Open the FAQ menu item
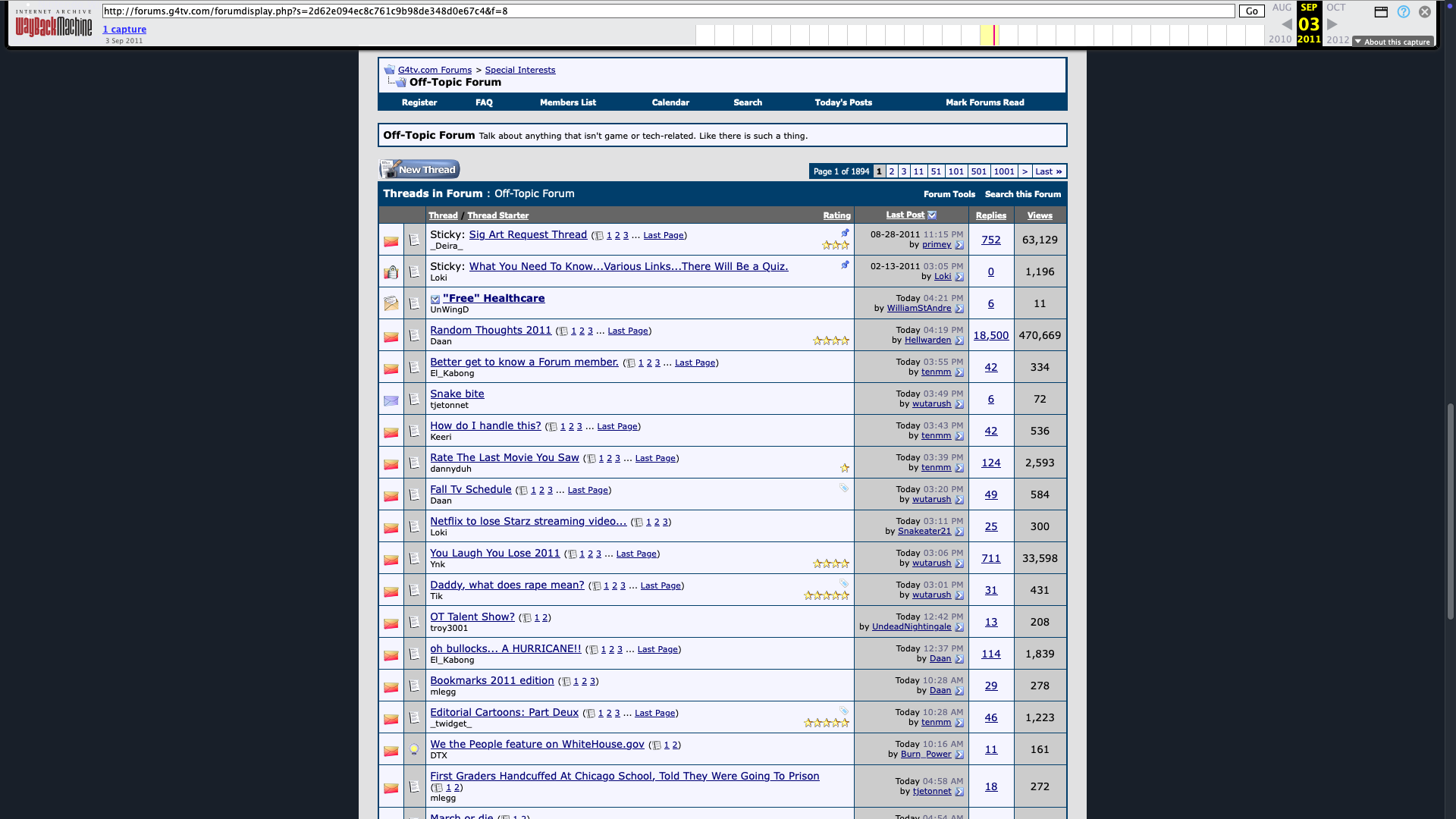 click(x=484, y=102)
